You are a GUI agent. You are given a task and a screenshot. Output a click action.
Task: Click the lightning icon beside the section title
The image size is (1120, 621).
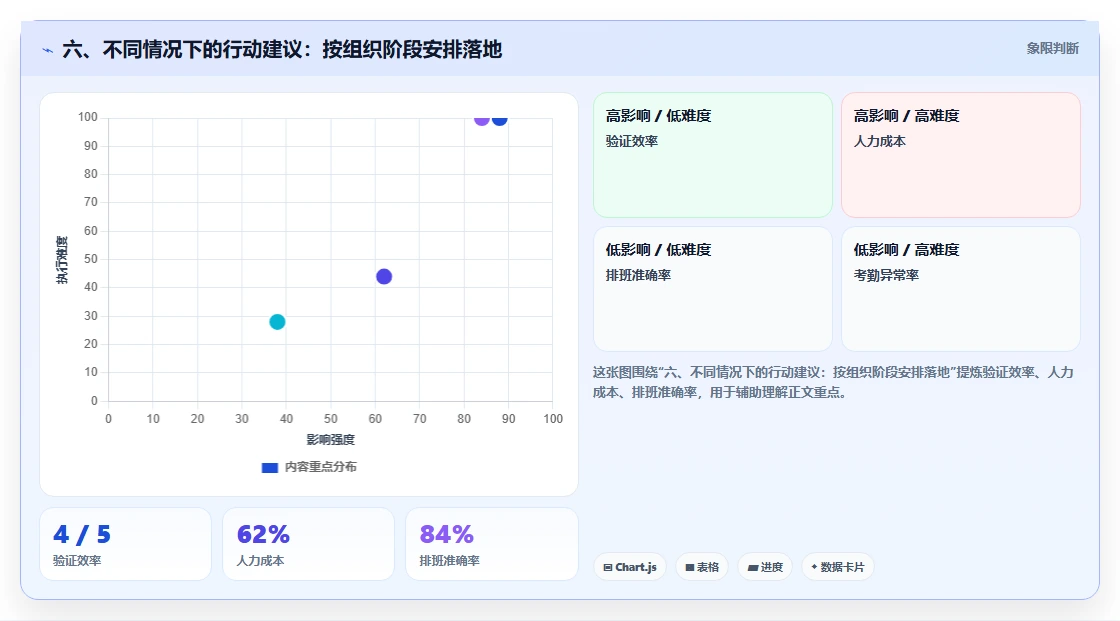pyautogui.click(x=48, y=50)
